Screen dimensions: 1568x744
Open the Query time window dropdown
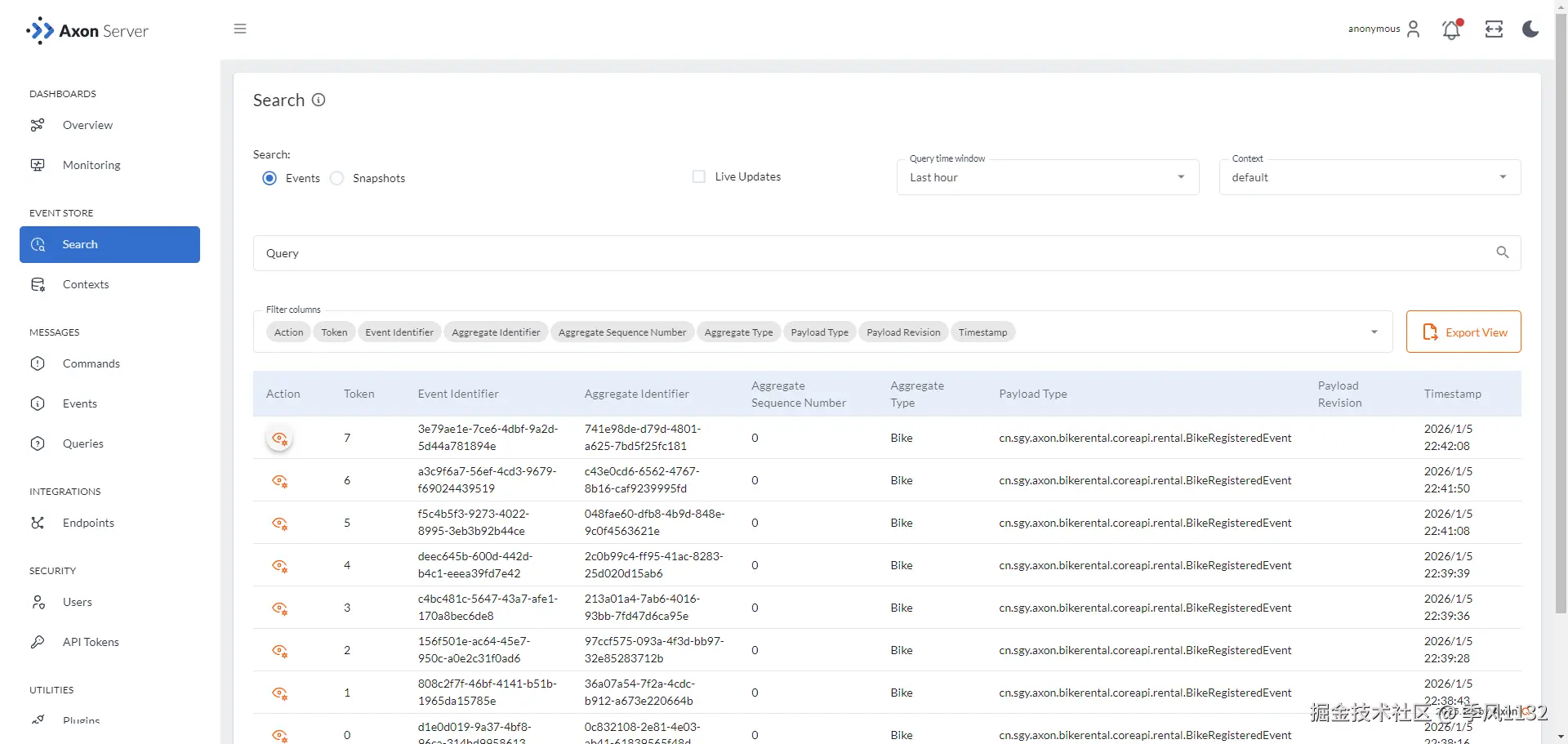tap(1048, 177)
